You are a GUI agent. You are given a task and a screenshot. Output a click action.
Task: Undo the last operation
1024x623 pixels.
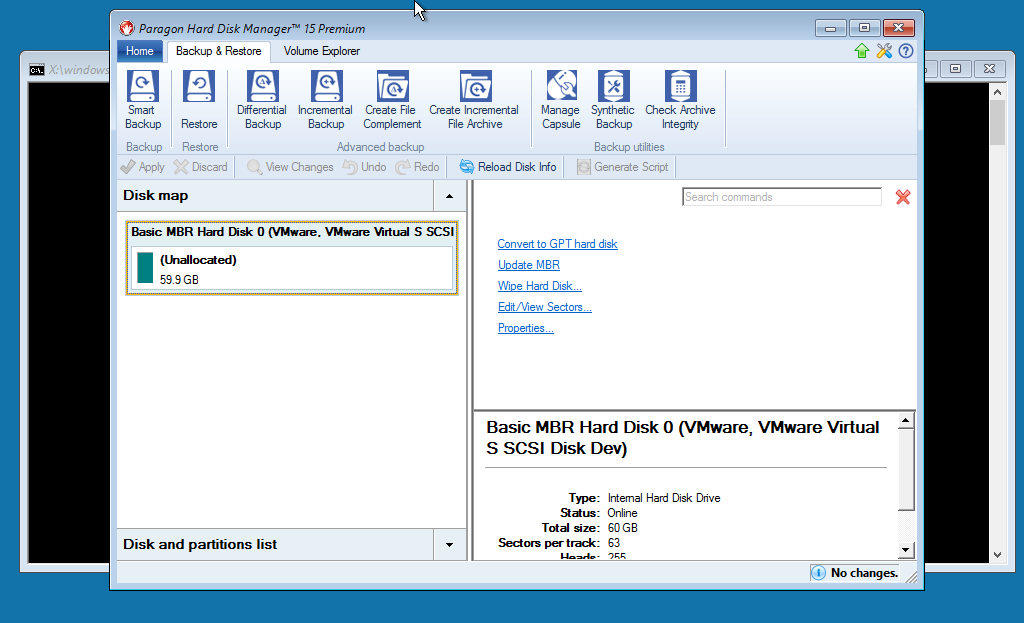tap(364, 167)
